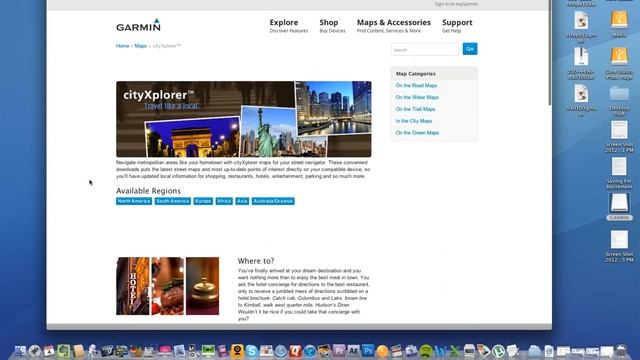Open the pink app icon in Dock
Viewport: 640px width, 360px height.
coord(164,351)
